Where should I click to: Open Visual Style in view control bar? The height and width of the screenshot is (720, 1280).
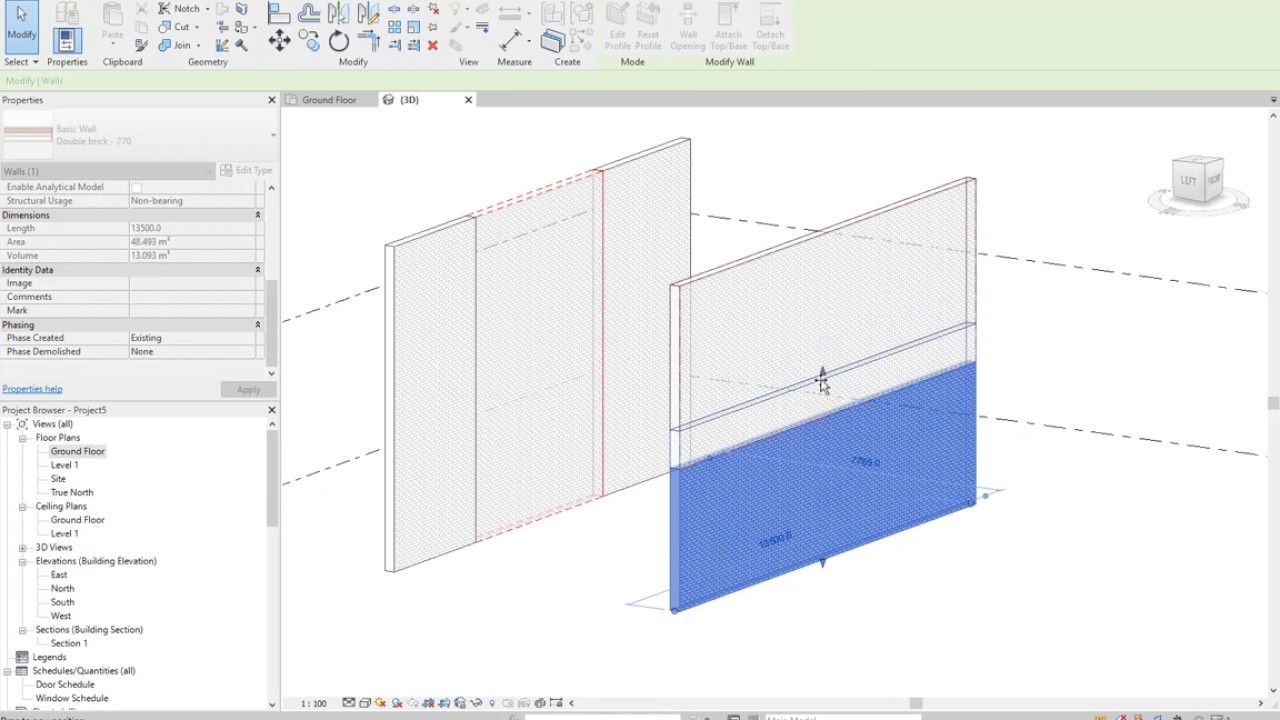pos(365,703)
